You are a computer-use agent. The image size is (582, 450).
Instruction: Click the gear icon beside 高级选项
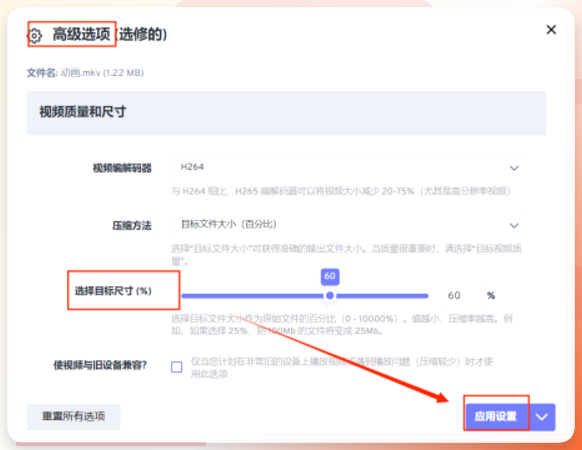pos(35,36)
